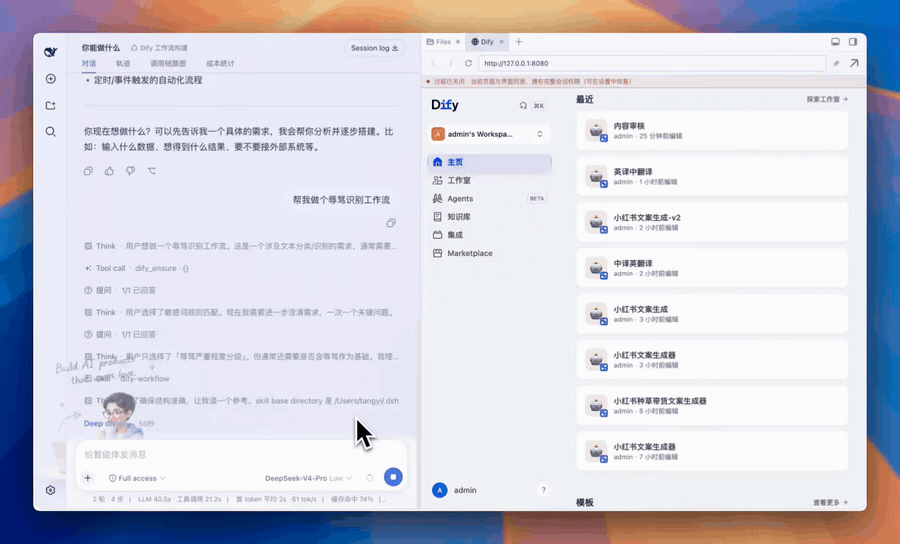Expand the Skill dify-workflow step
Screen dimensions: 900x544
(x=126, y=379)
